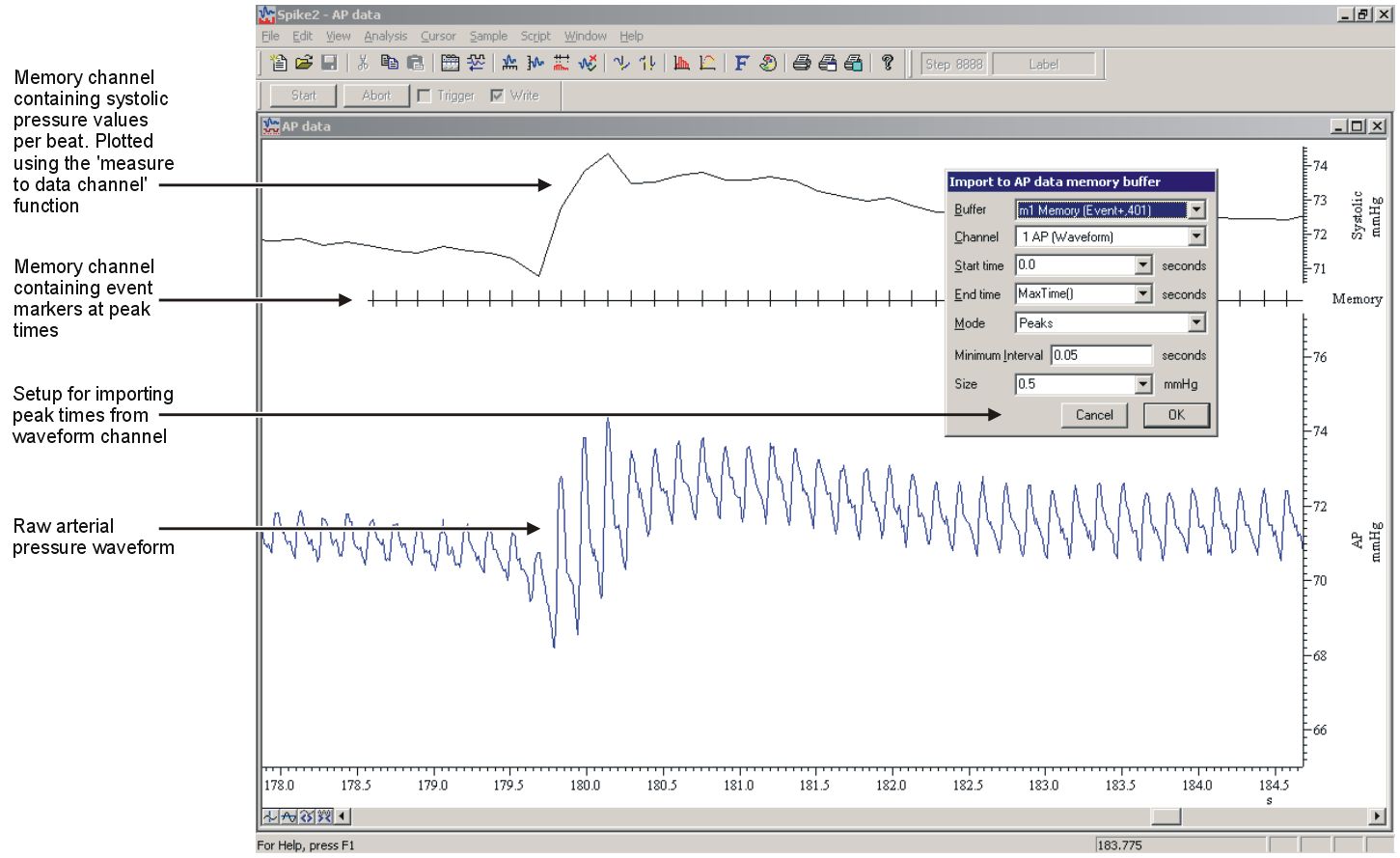This screenshot has height=858, width=1400.
Task: Open the Cursor menu
Action: (439, 36)
